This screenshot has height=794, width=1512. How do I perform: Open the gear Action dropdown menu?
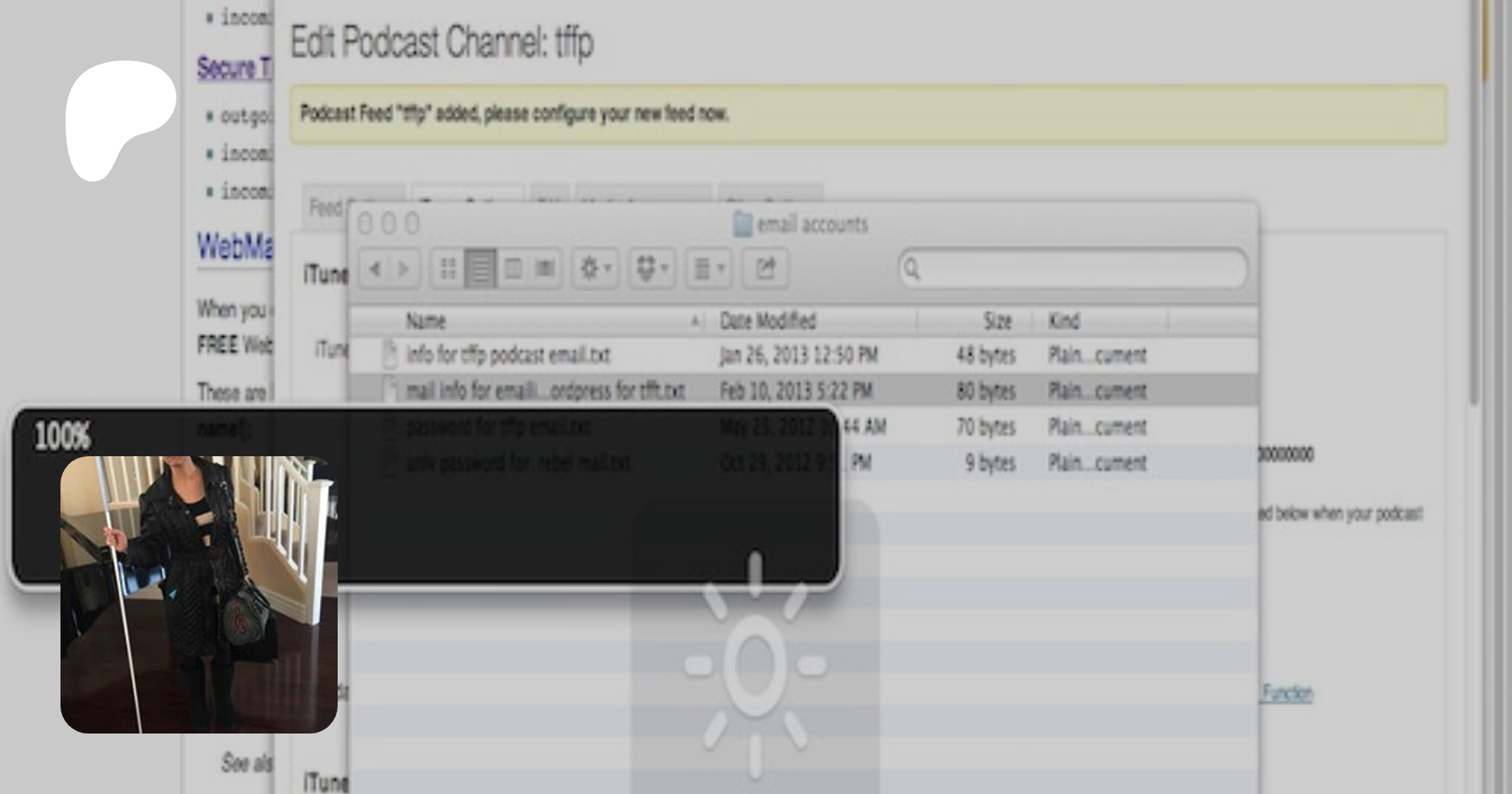coord(596,269)
